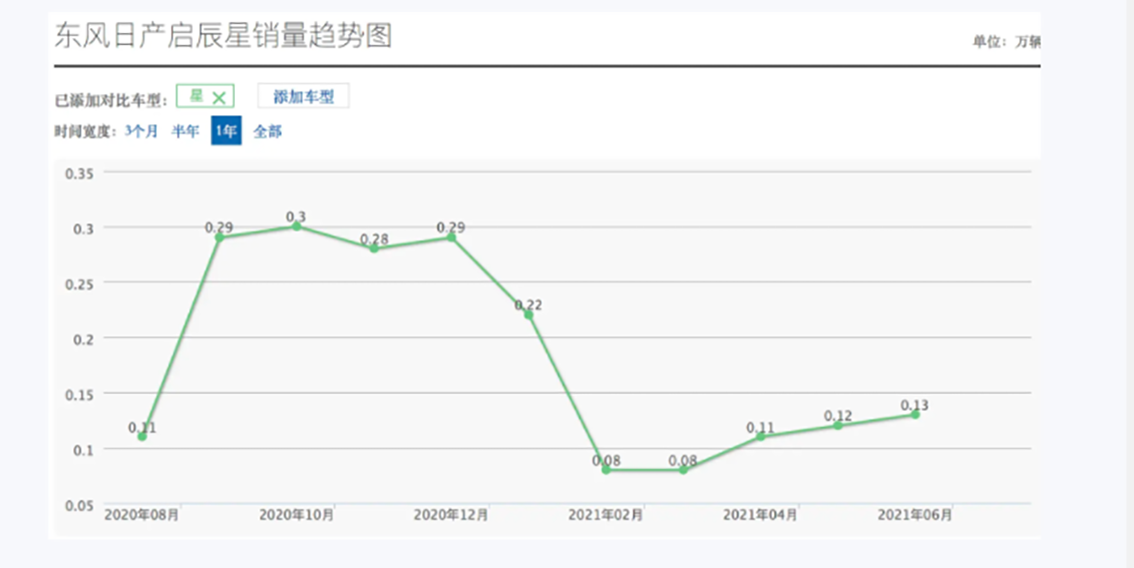The height and width of the screenshot is (568, 1134).
Task: Click the 0.3 y-axis label
Action: [84, 229]
